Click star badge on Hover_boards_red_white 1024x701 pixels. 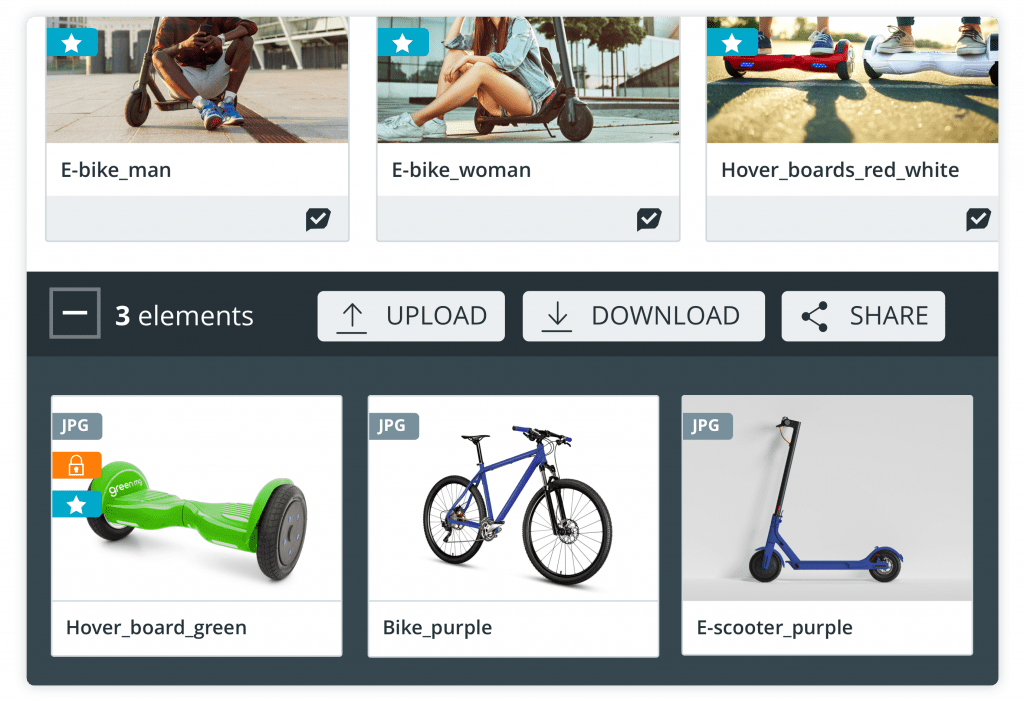(732, 42)
